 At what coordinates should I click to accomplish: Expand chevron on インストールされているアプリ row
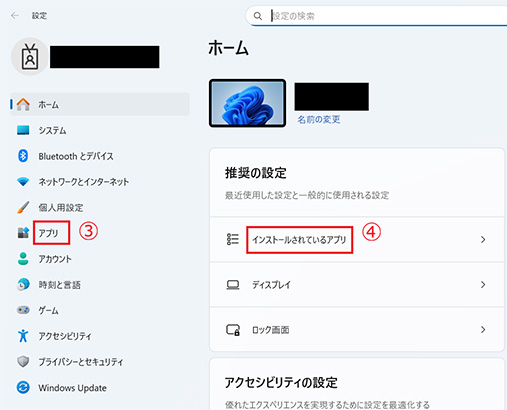coord(483,239)
